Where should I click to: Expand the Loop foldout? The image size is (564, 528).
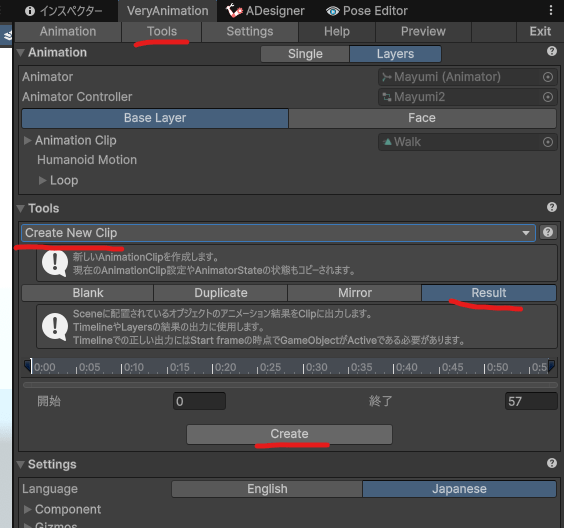click(42, 180)
